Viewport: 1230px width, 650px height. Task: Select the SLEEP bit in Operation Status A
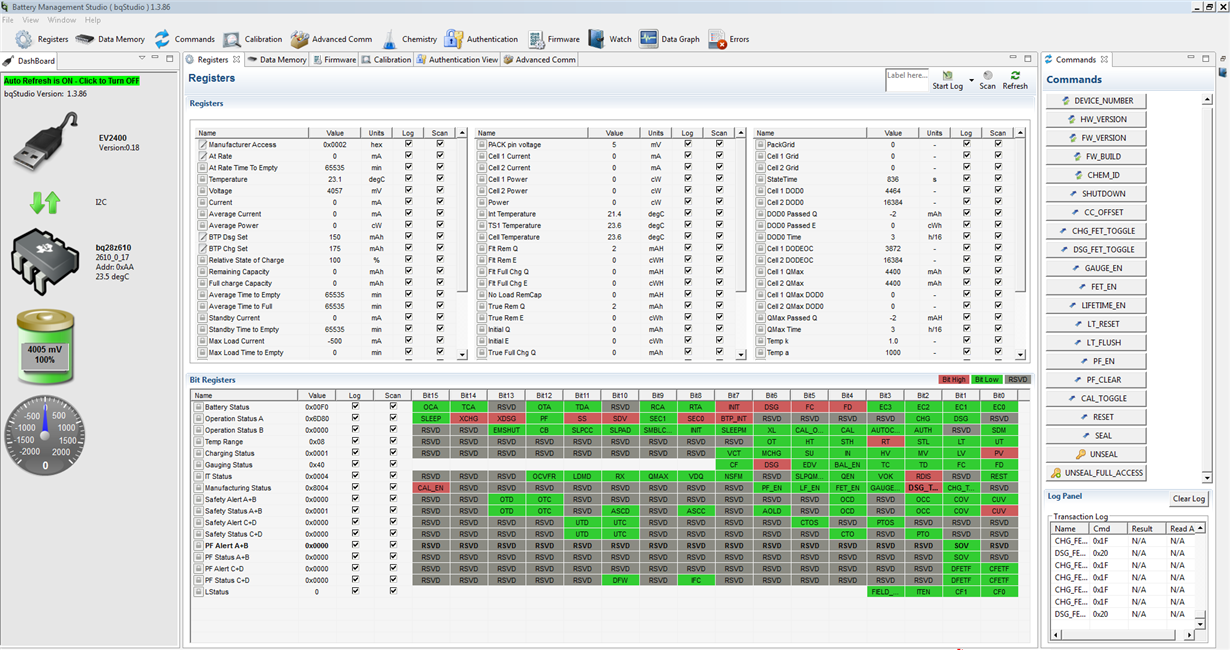click(x=430, y=419)
